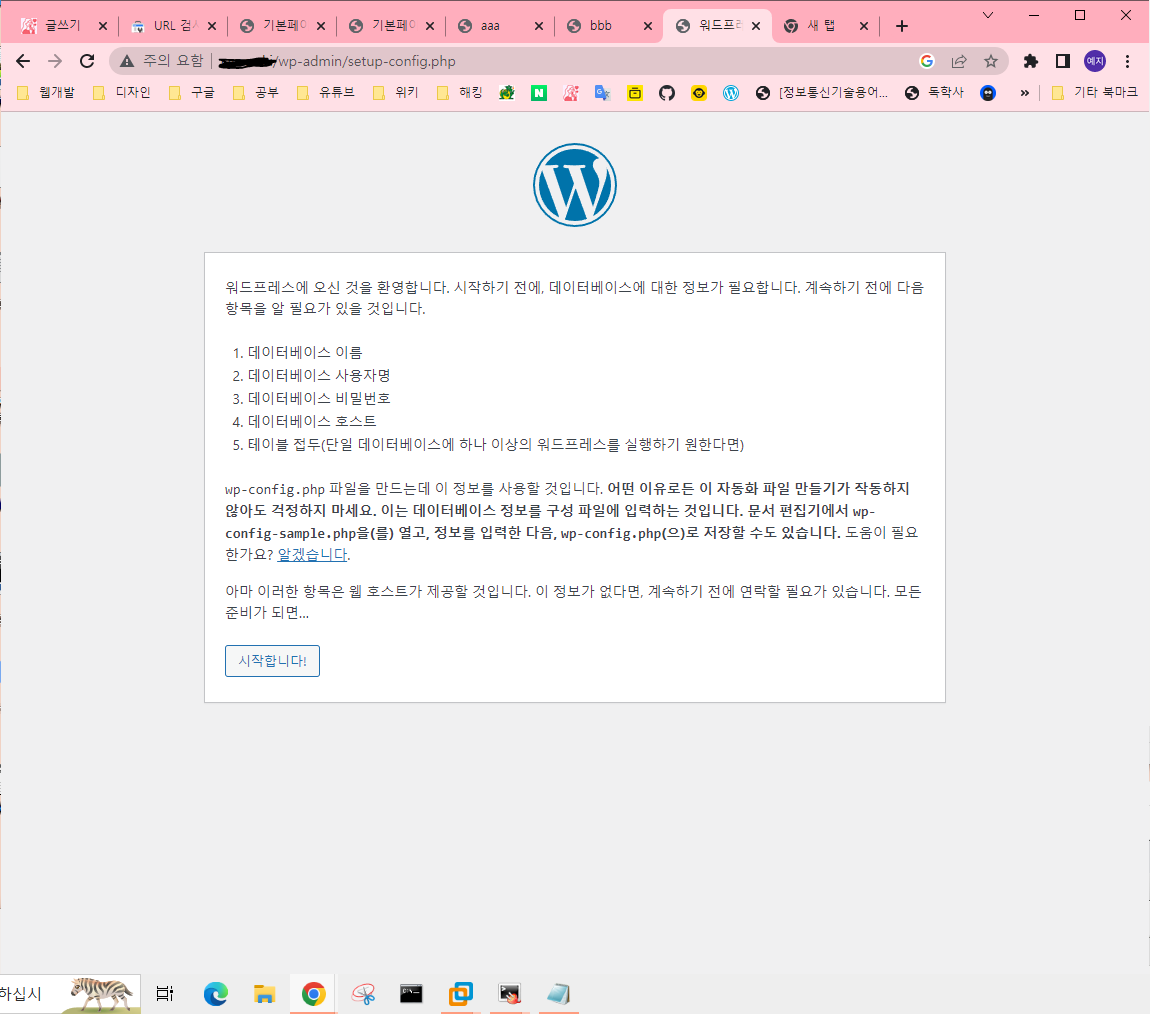
Task: Open the '기타 북마크' folder
Action: click(x=1094, y=92)
